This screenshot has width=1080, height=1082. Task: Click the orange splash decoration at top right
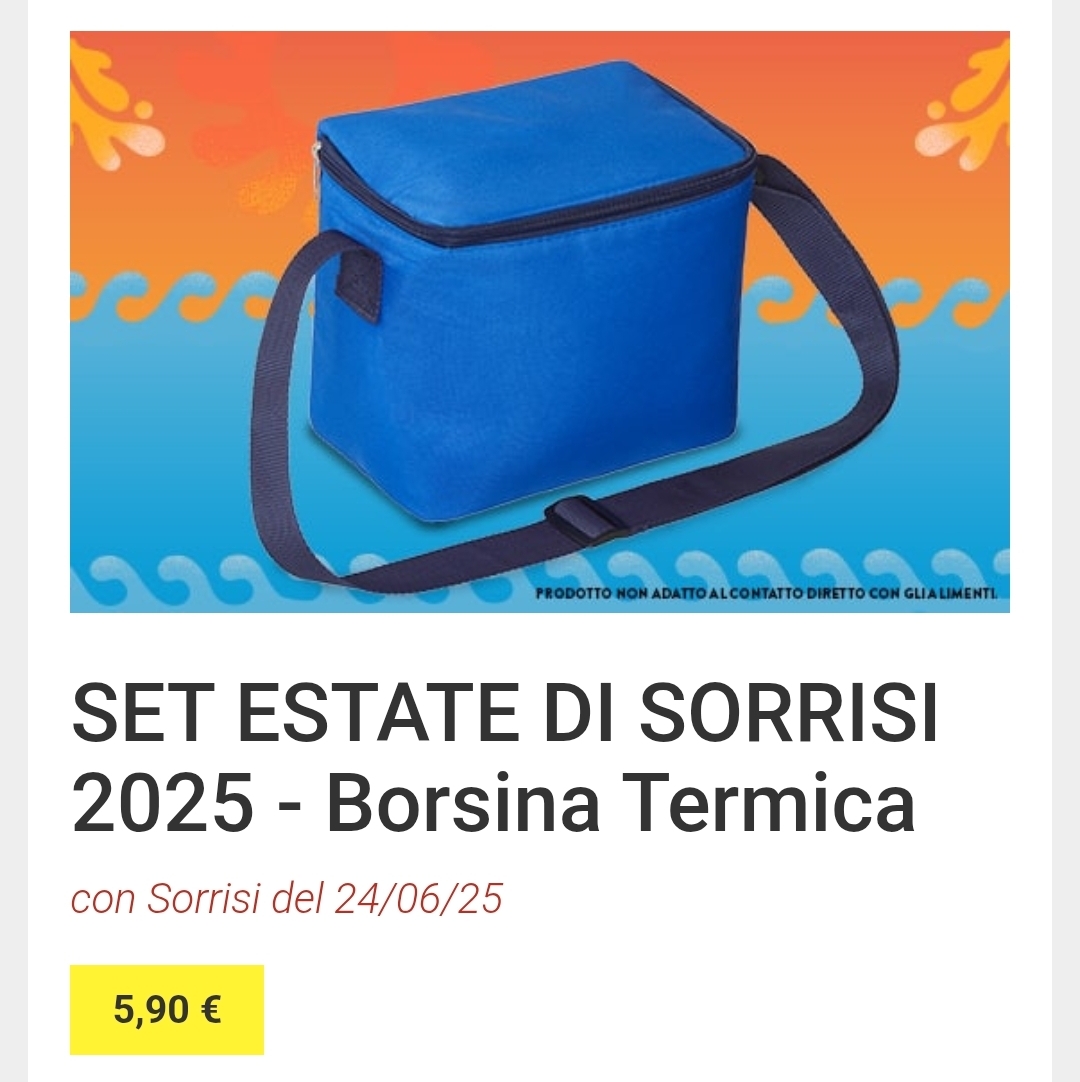(x=964, y=104)
